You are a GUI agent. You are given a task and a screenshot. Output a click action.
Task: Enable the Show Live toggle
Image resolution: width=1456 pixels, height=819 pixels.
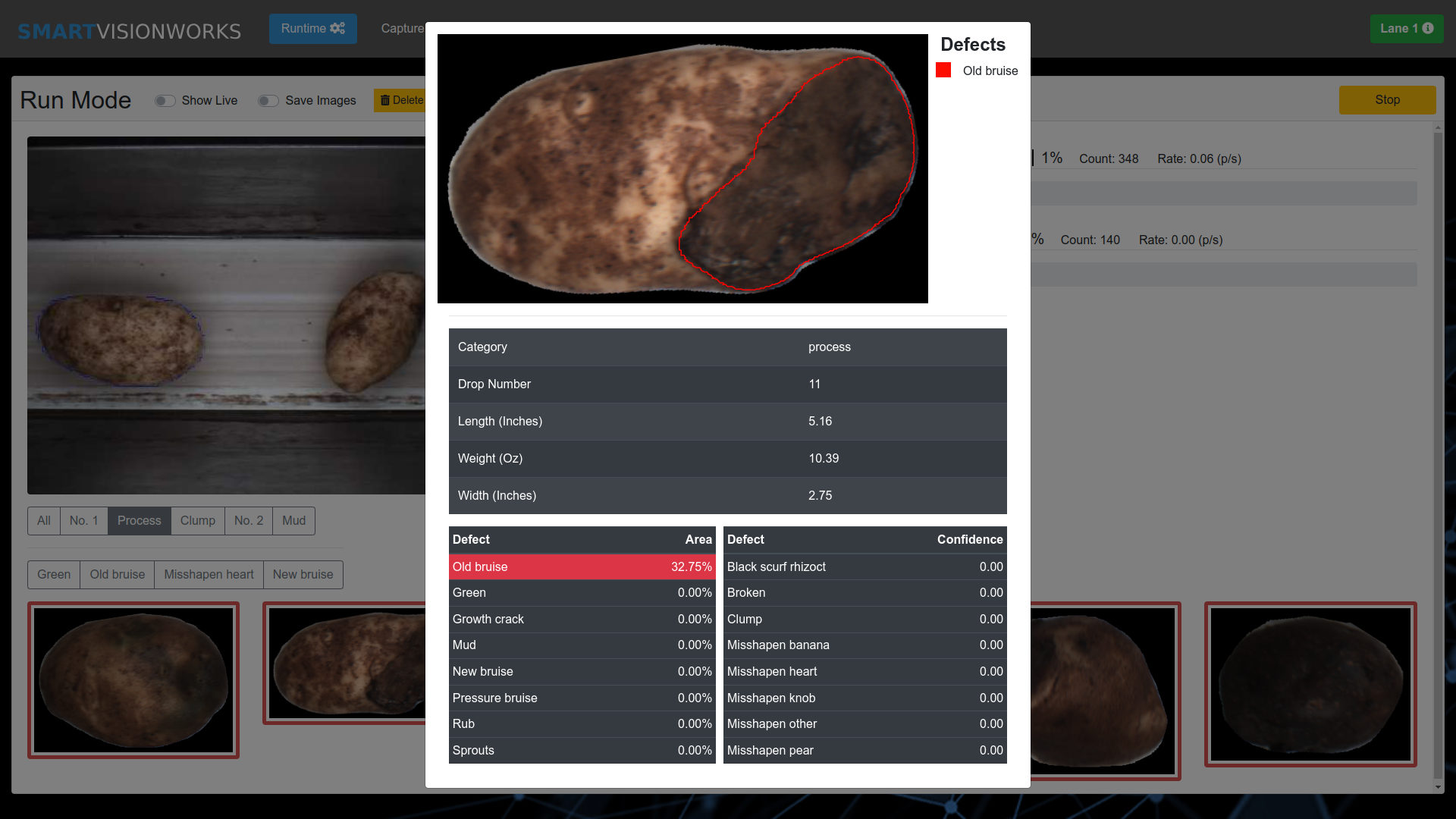click(165, 100)
